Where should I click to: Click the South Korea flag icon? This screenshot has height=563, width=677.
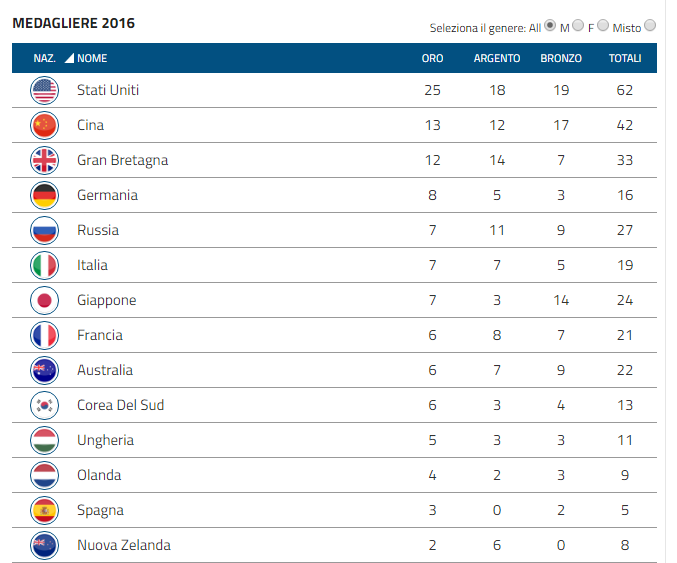coord(44,406)
